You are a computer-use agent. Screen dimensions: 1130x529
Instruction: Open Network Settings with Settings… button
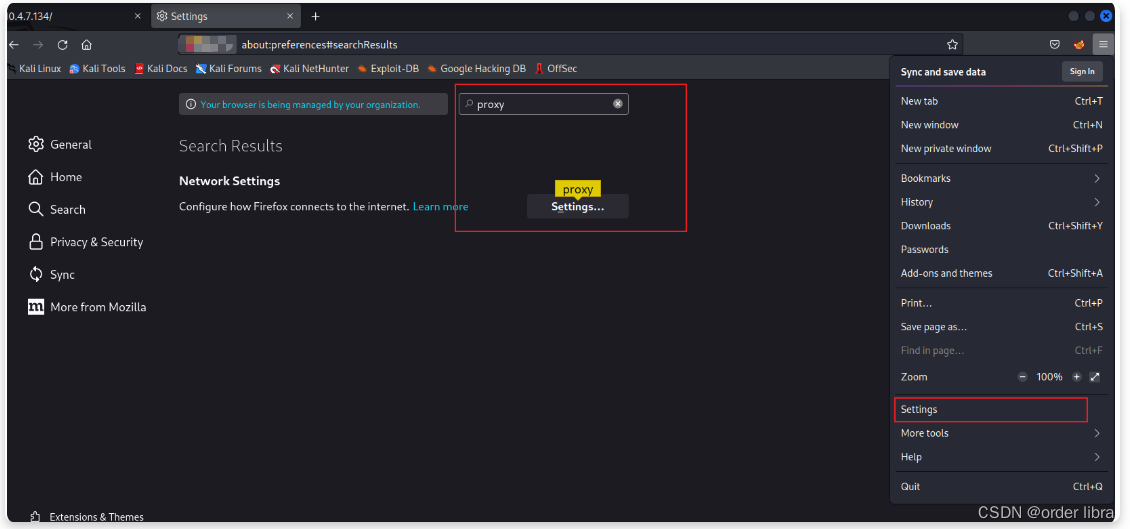[x=577, y=207]
